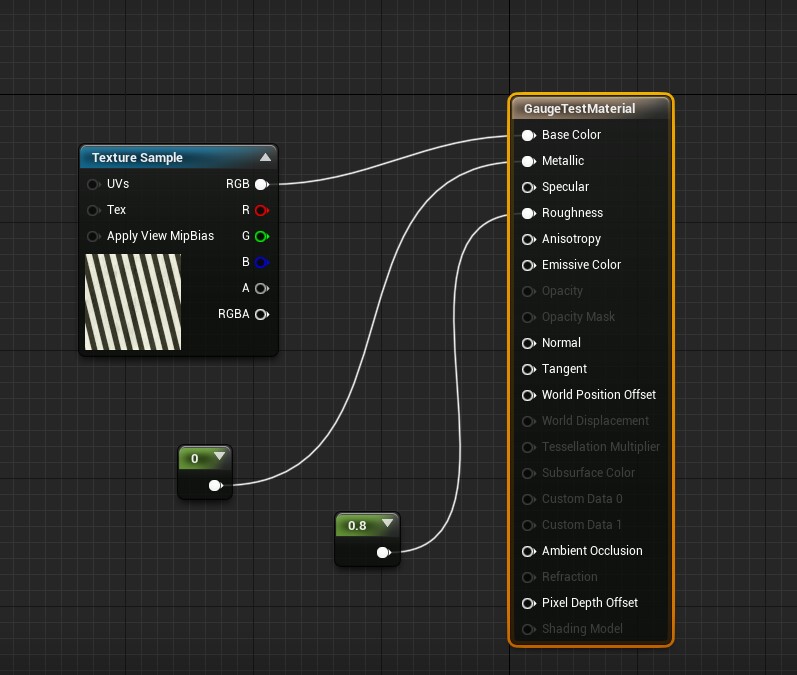Click the RGB output pin on Texture Sample
This screenshot has width=797, height=675.
click(x=261, y=184)
